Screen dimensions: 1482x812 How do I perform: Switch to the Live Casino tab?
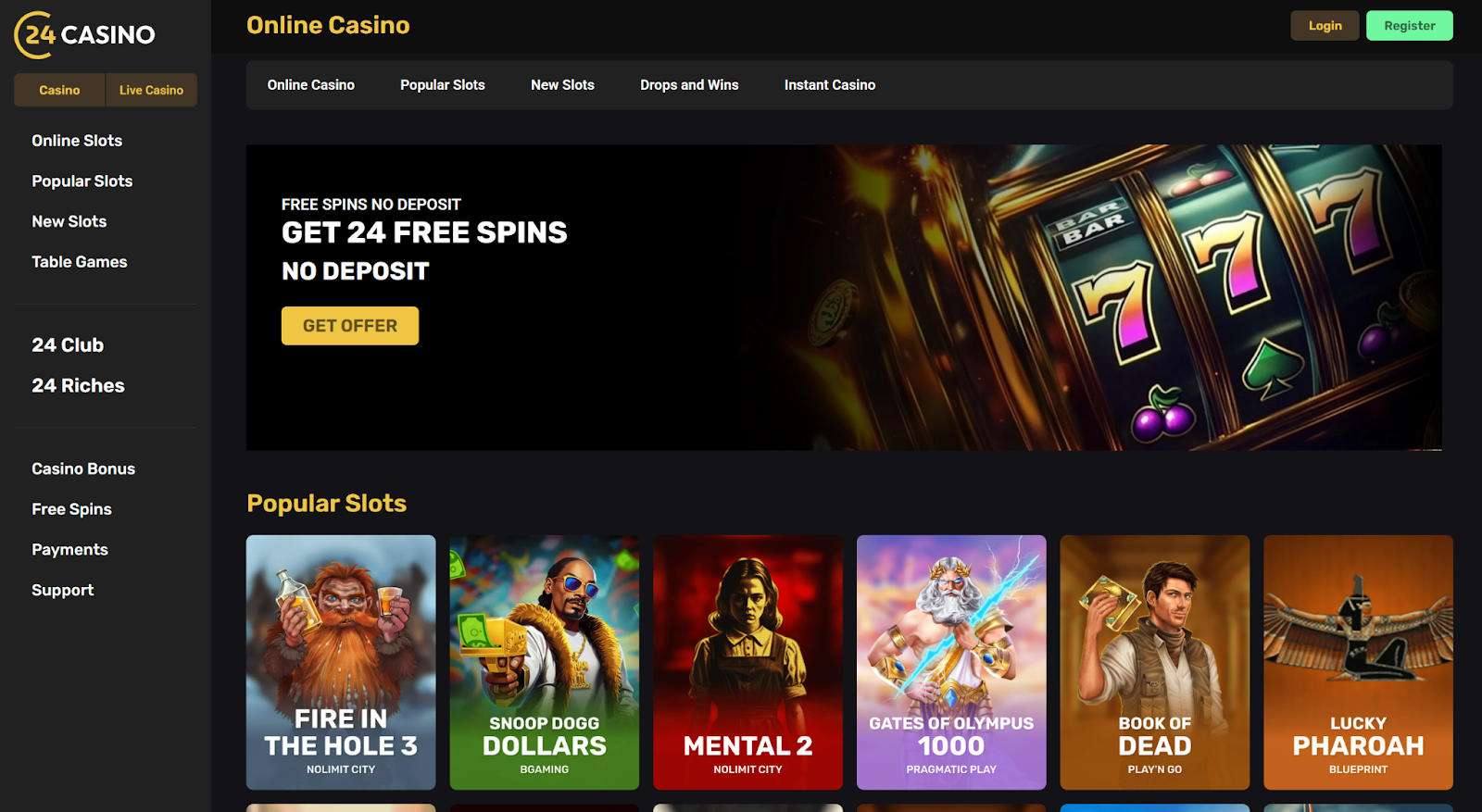[151, 90]
